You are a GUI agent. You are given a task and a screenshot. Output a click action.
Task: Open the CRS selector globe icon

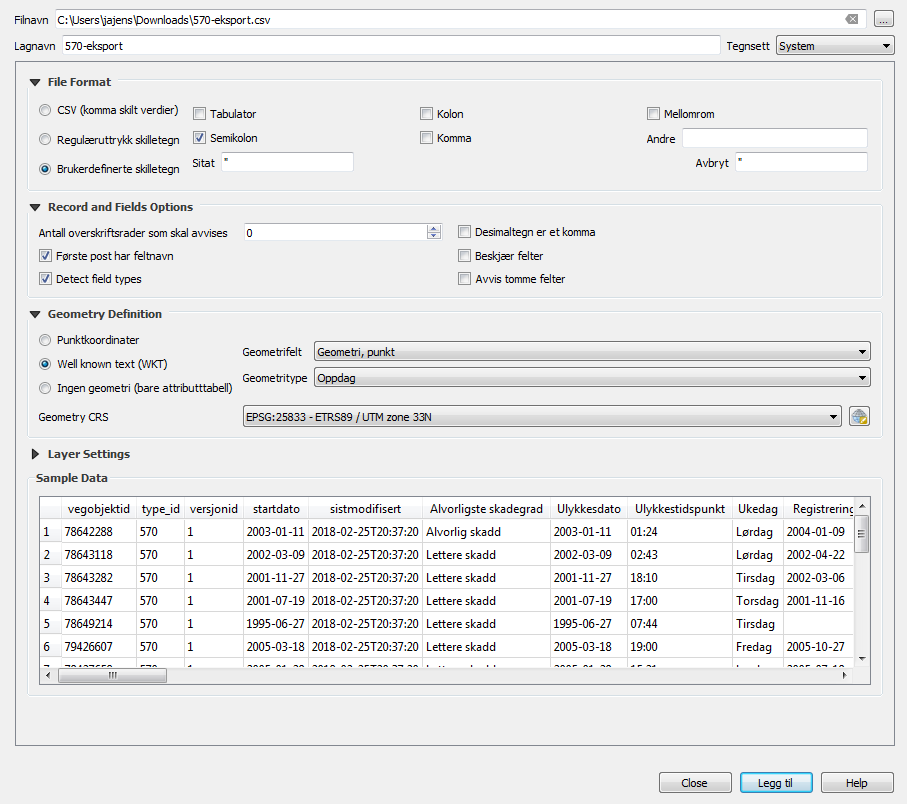tap(859, 416)
